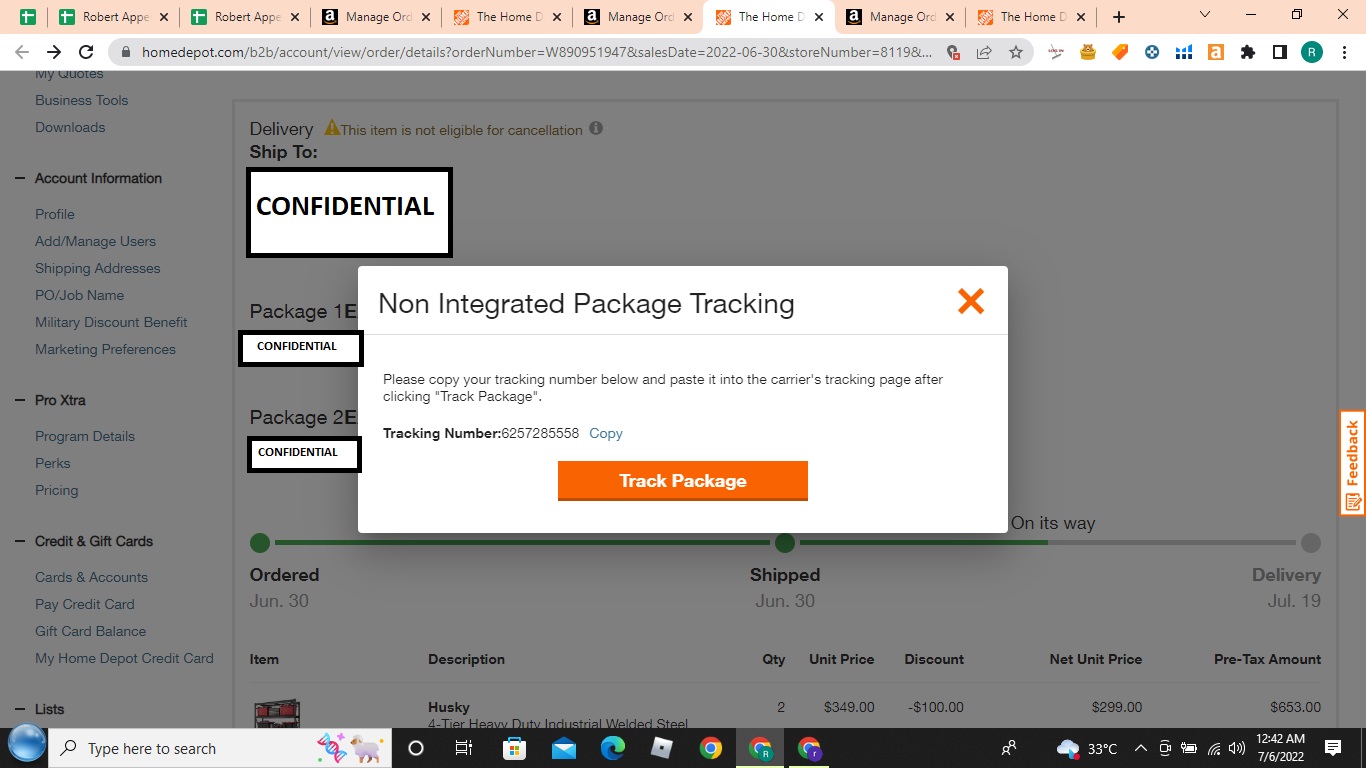Switch to the pinned Google Sheets tab

click(x=28, y=17)
